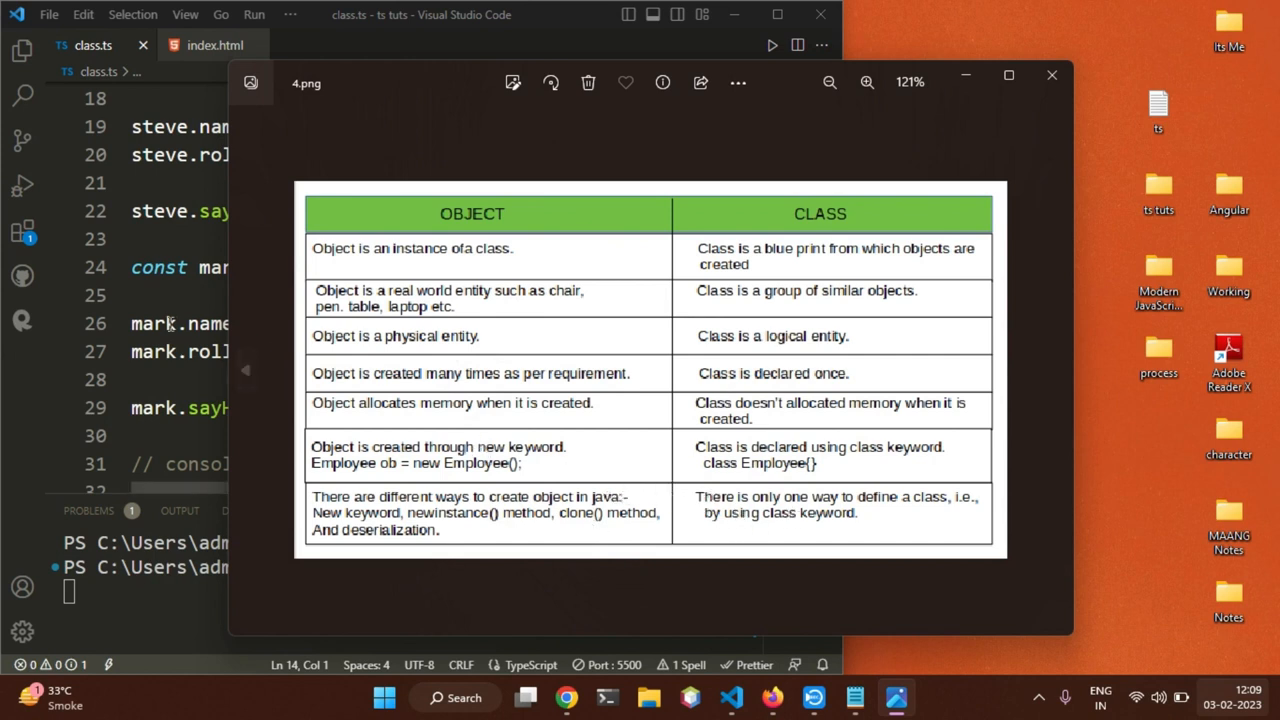
Task: Open the VS Code Search view
Action: click(x=22, y=96)
